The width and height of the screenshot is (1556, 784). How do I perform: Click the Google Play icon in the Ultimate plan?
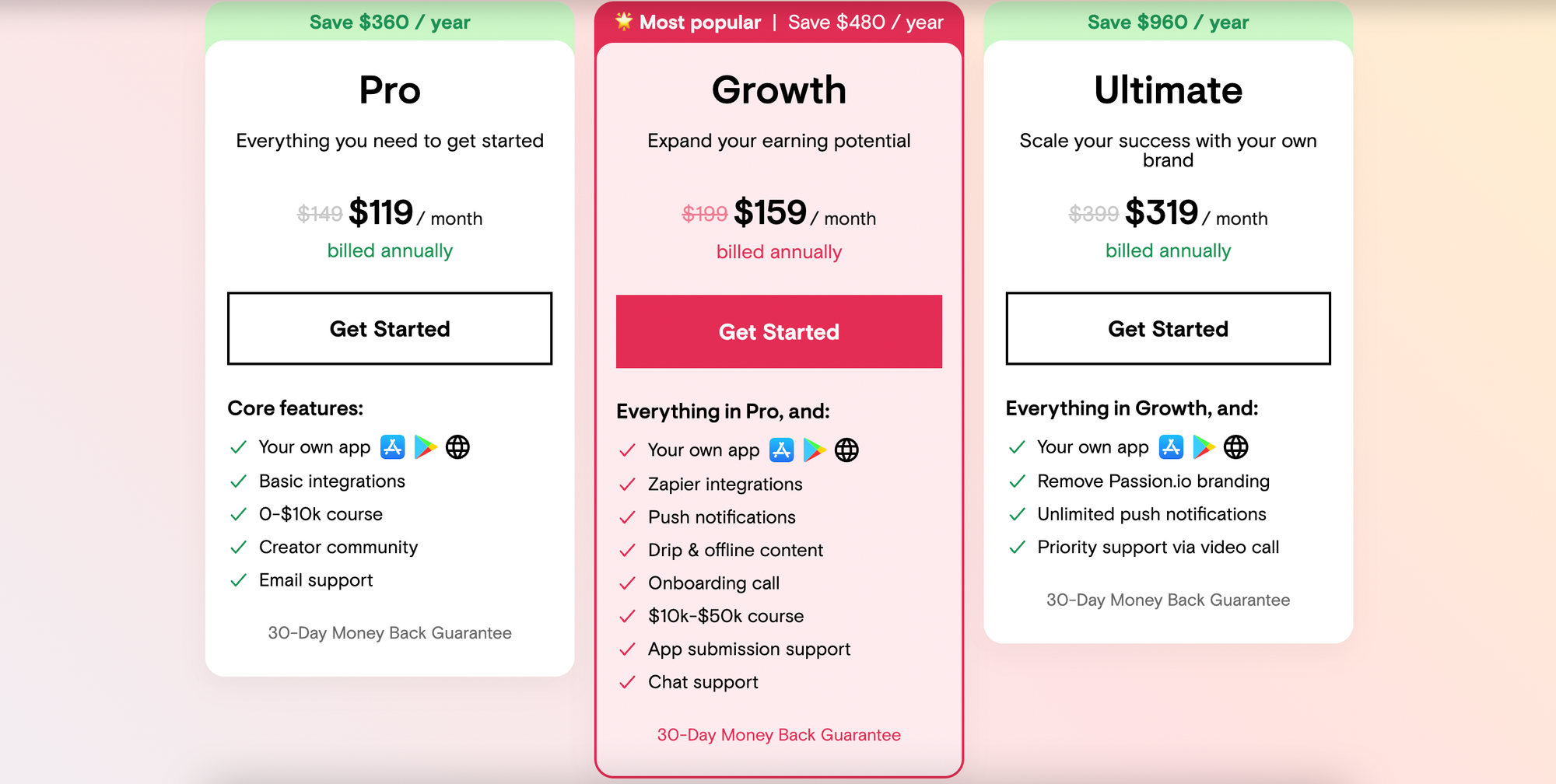pyautogui.click(x=1204, y=446)
